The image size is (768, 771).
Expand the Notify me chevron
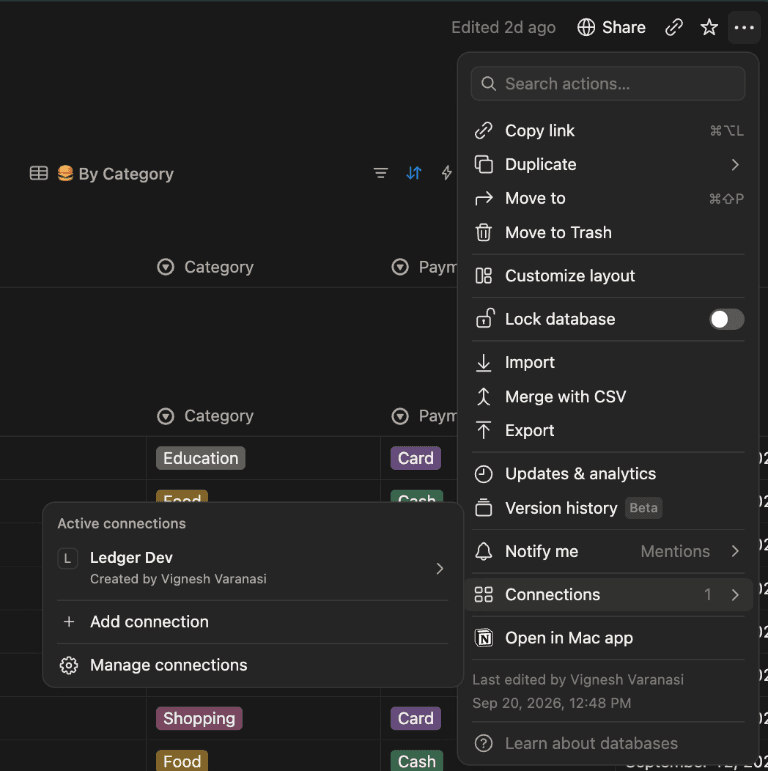click(735, 551)
